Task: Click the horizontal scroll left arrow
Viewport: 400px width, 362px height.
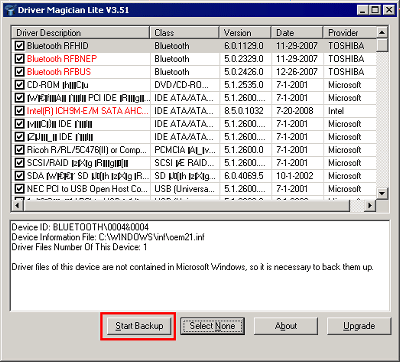Action: tap(17, 205)
